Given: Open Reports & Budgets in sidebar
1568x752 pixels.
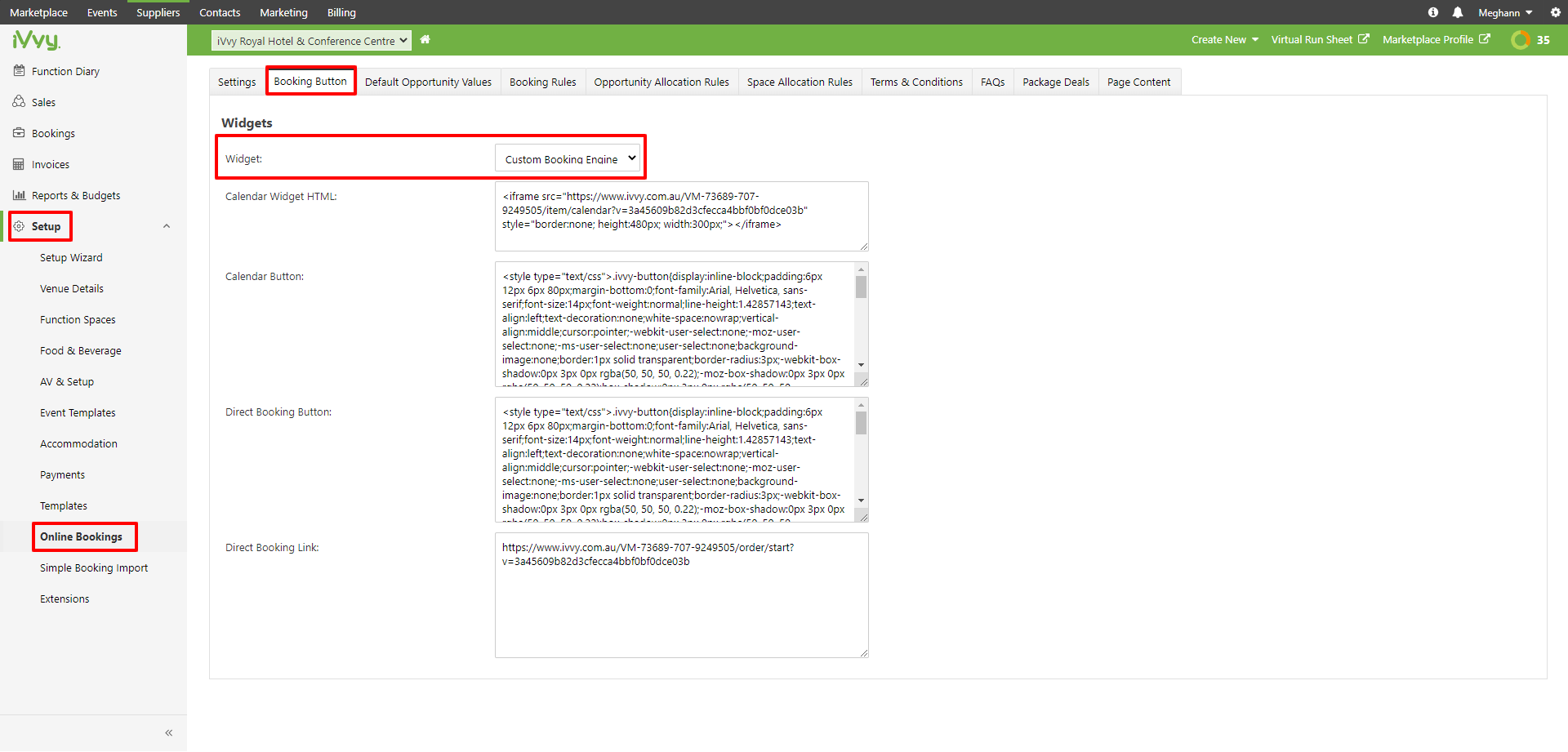Looking at the screenshot, I should click(x=76, y=195).
